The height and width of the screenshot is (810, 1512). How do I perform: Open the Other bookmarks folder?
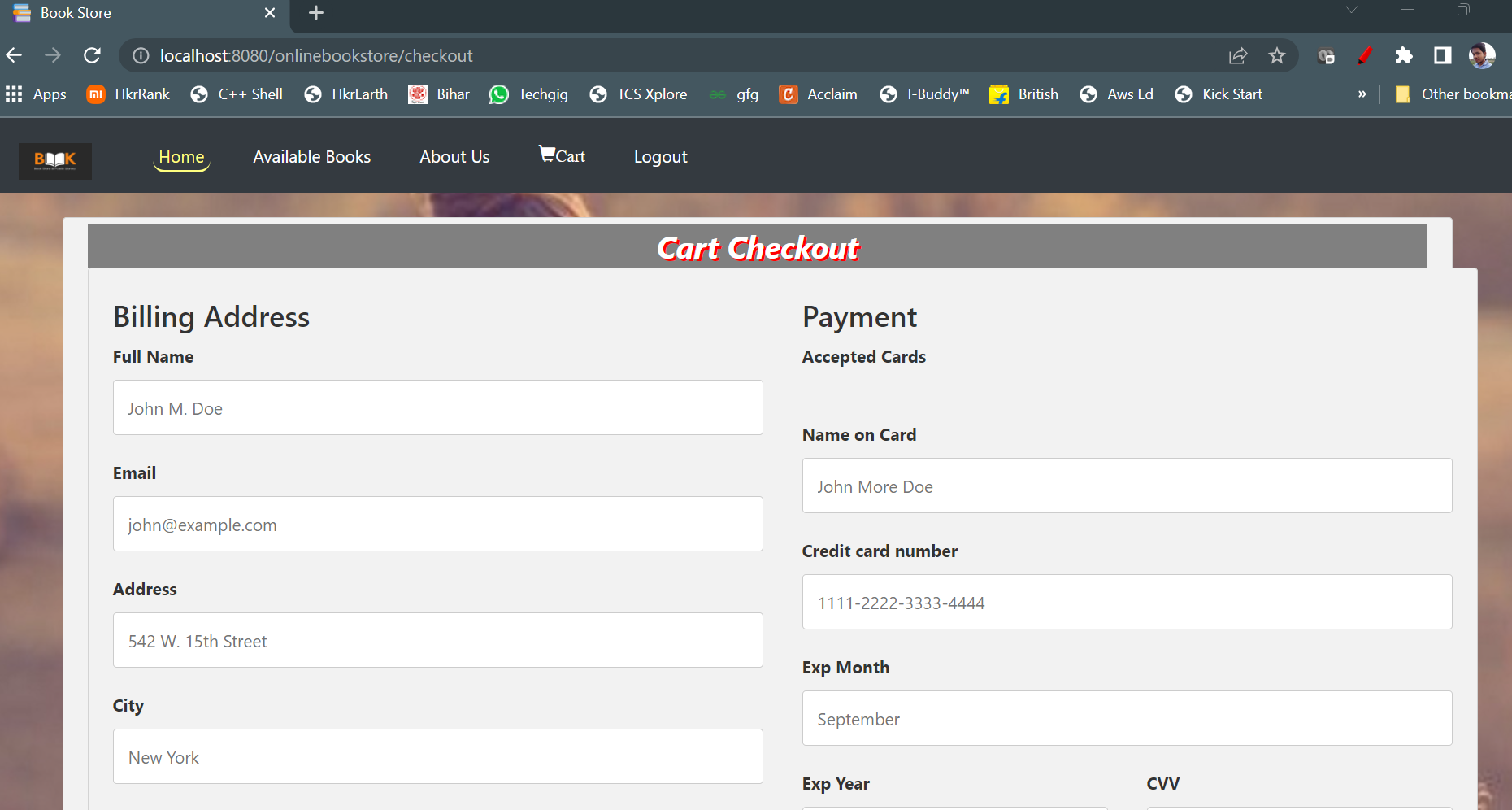[x=1453, y=94]
